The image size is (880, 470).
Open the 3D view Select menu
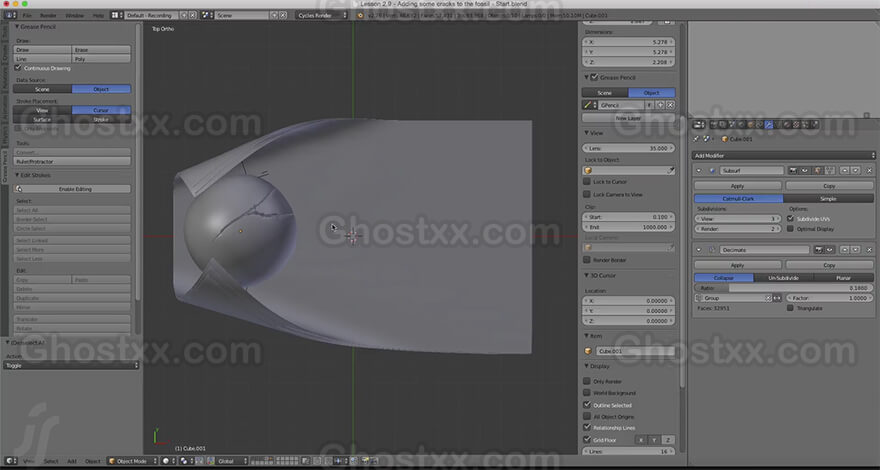[x=51, y=461]
